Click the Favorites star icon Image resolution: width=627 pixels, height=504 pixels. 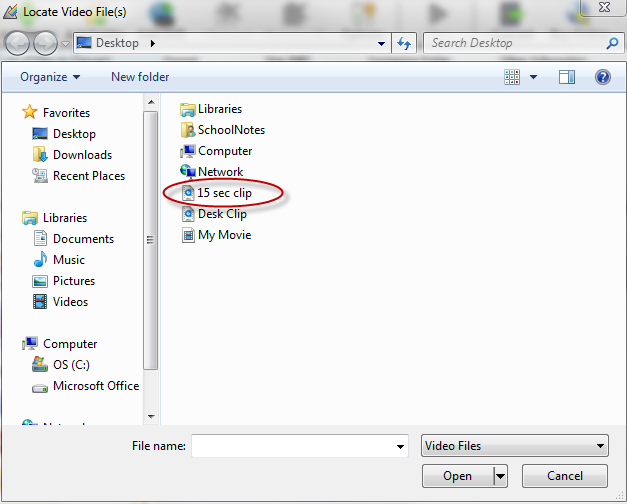30,112
